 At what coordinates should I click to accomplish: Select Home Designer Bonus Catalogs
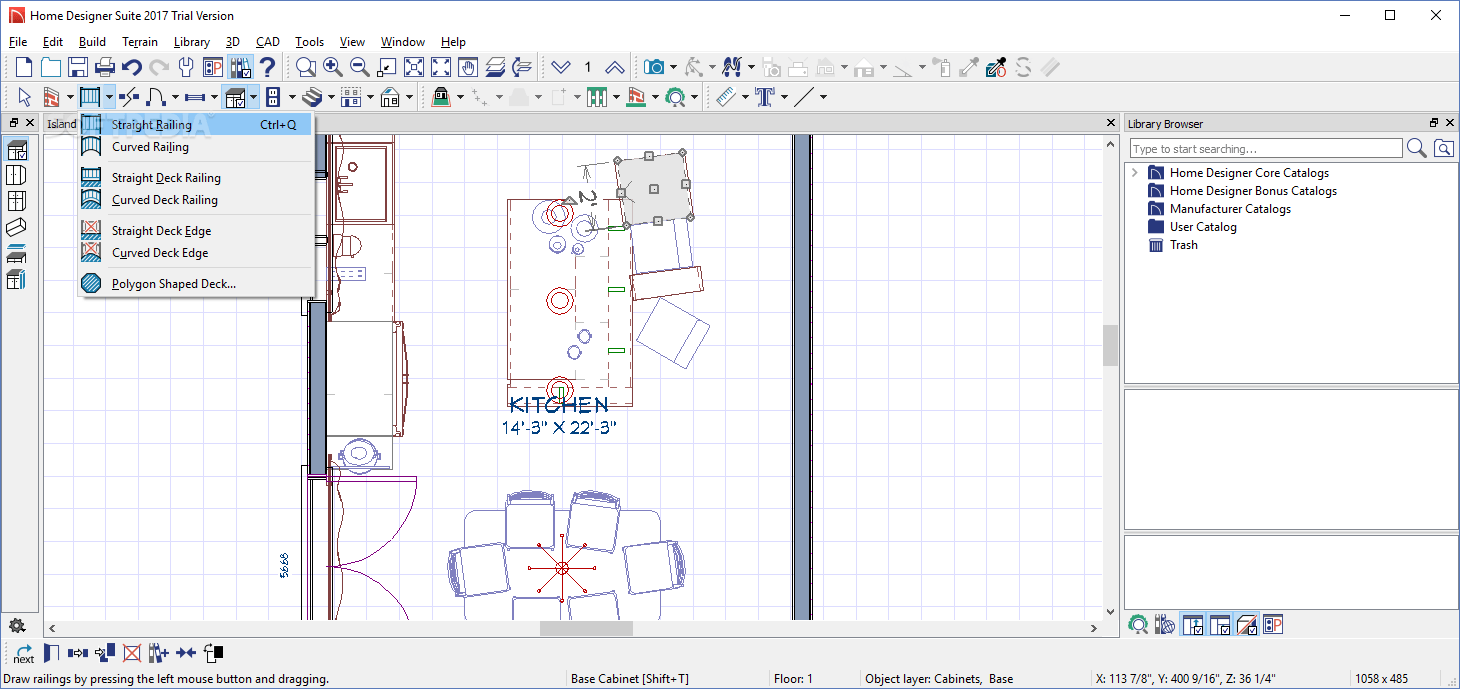[x=1253, y=191]
